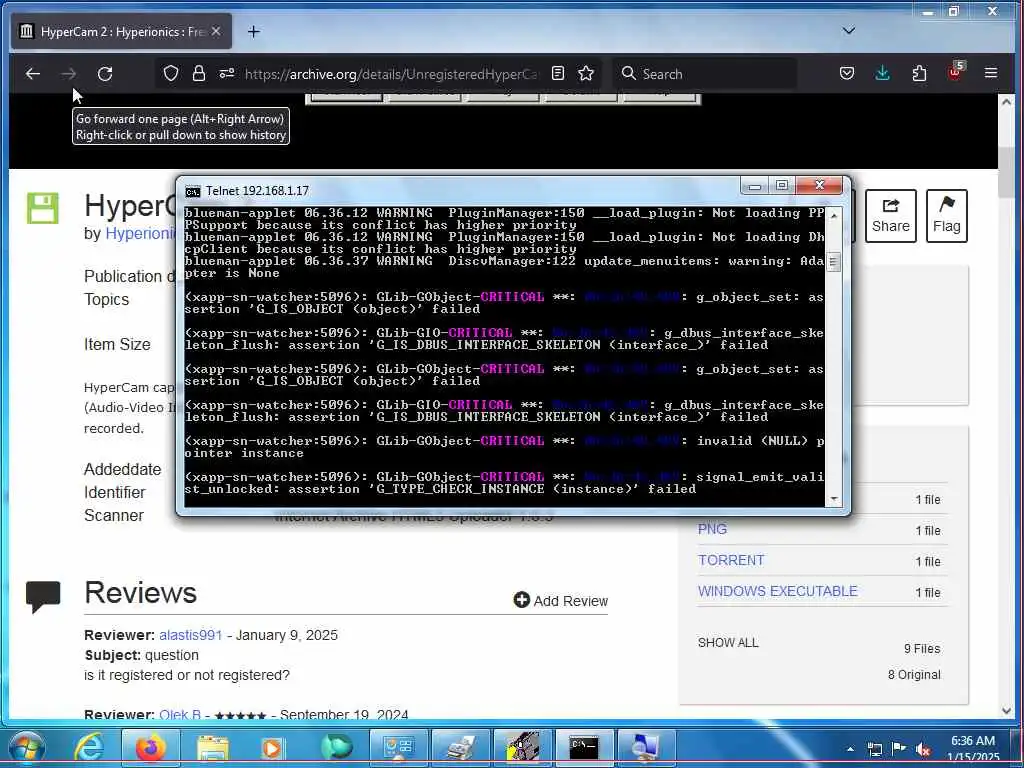Image resolution: width=1024 pixels, height=768 pixels.
Task: Close the HyperCam 2 tab
Action: click(216, 31)
